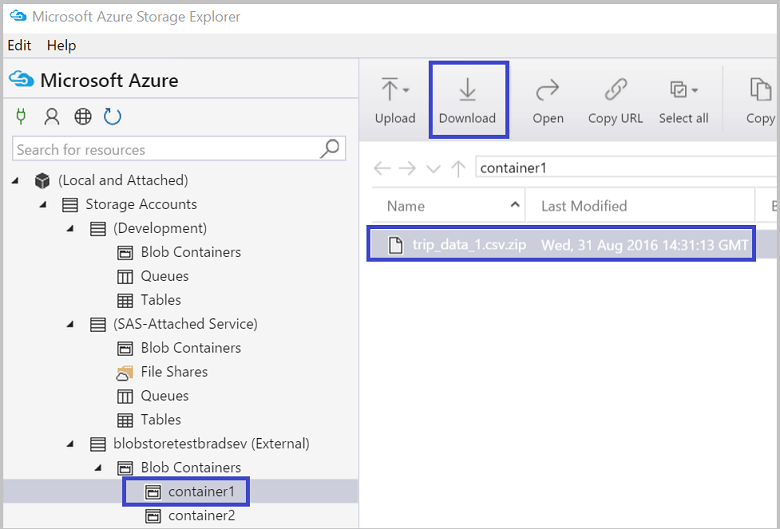This screenshot has height=529, width=780.
Task: Click the Copy URL link icon
Action: point(616,91)
